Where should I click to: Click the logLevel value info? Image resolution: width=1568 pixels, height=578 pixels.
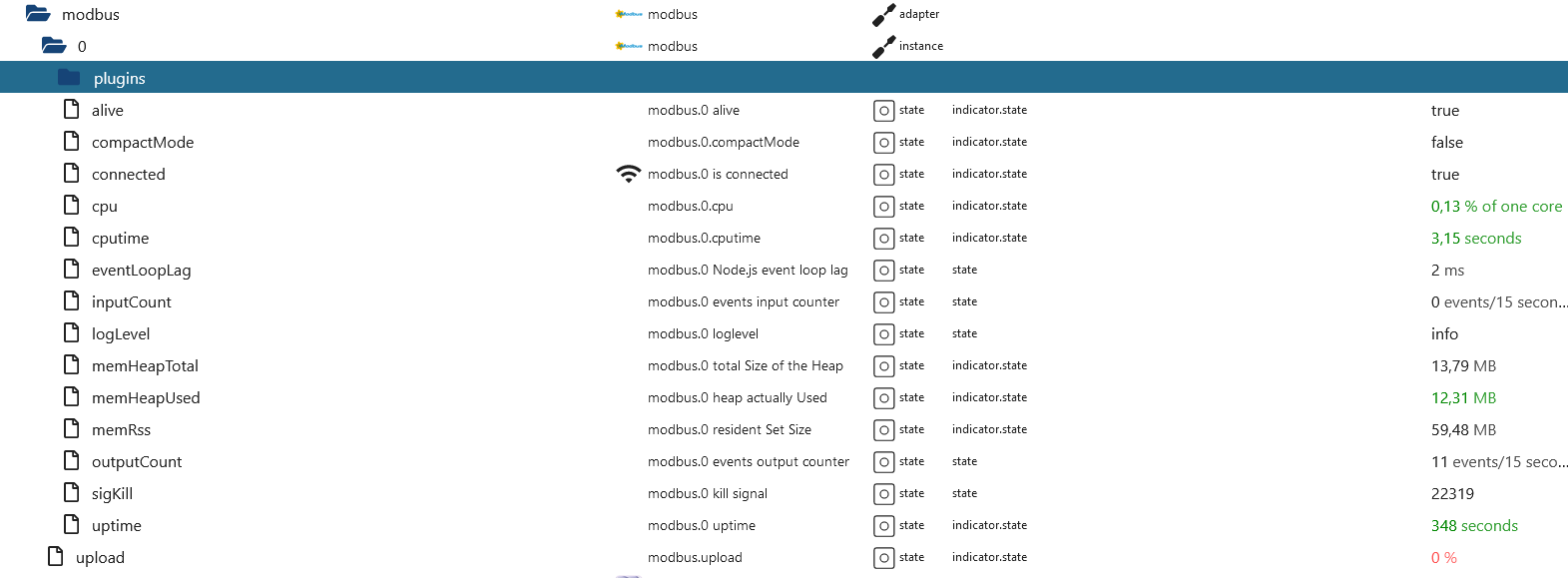pyautogui.click(x=1444, y=334)
